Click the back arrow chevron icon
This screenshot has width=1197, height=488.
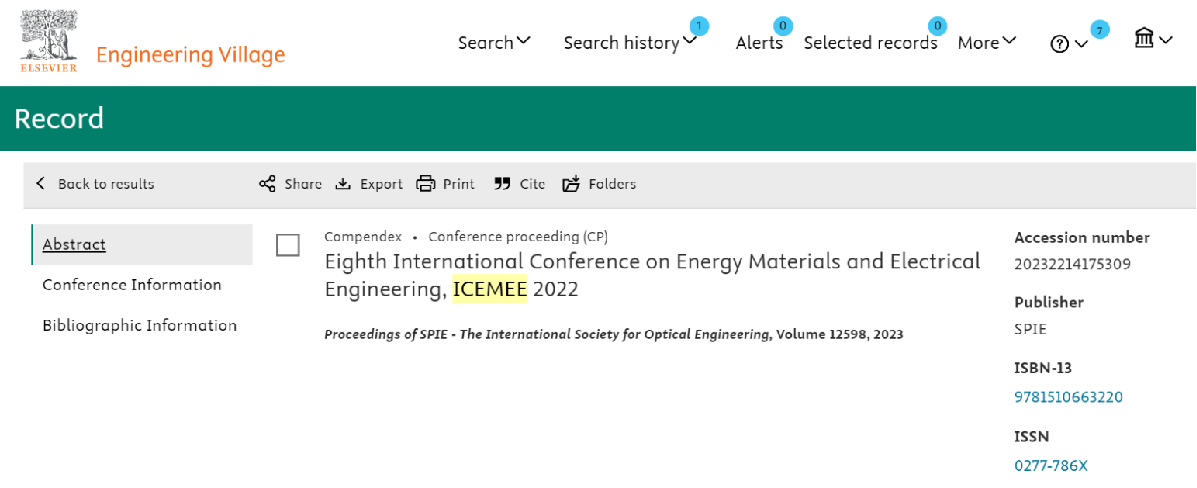pyautogui.click(x=40, y=183)
